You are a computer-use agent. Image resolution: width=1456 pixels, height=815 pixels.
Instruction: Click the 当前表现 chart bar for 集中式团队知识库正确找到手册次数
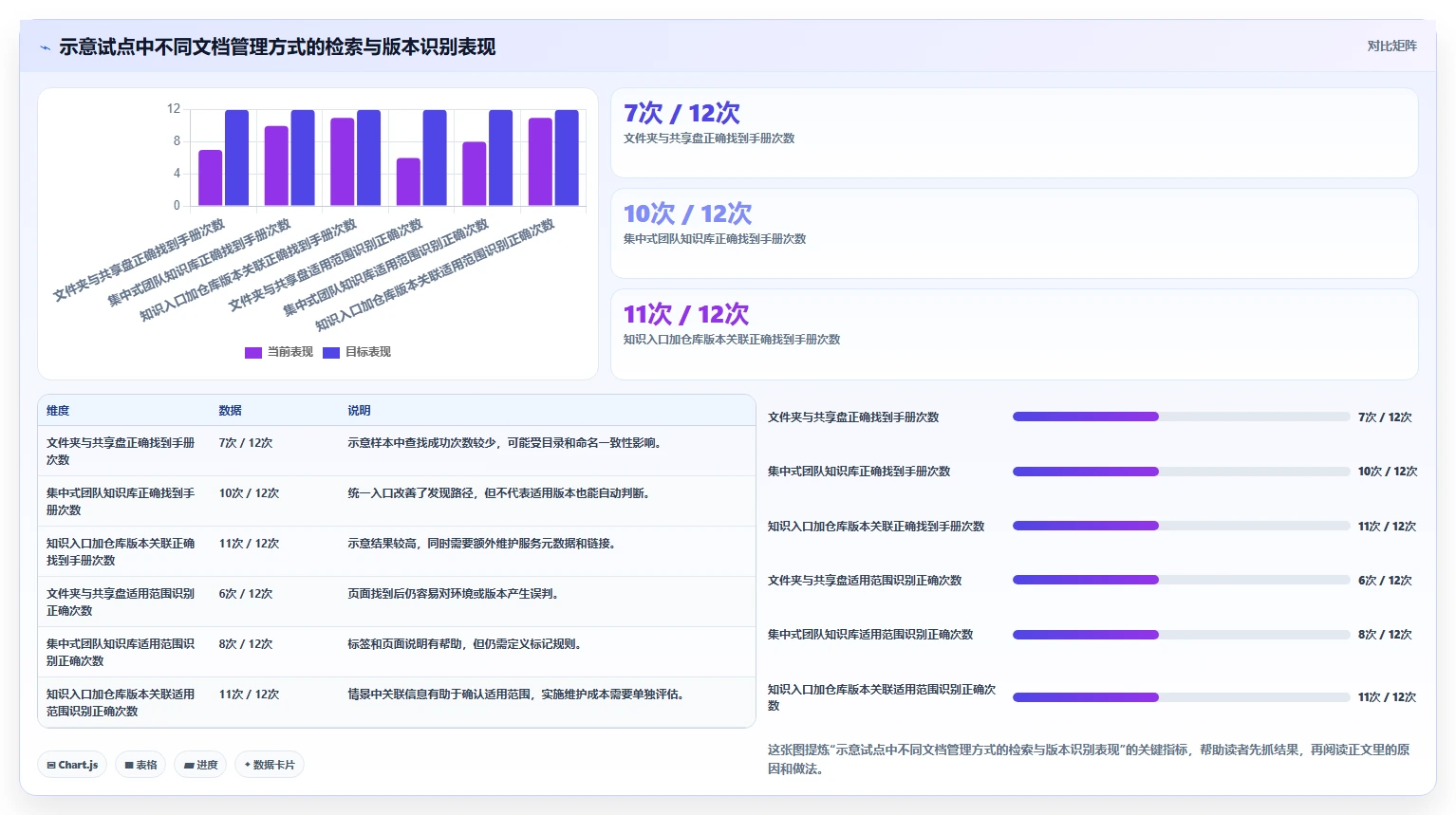(x=276, y=166)
